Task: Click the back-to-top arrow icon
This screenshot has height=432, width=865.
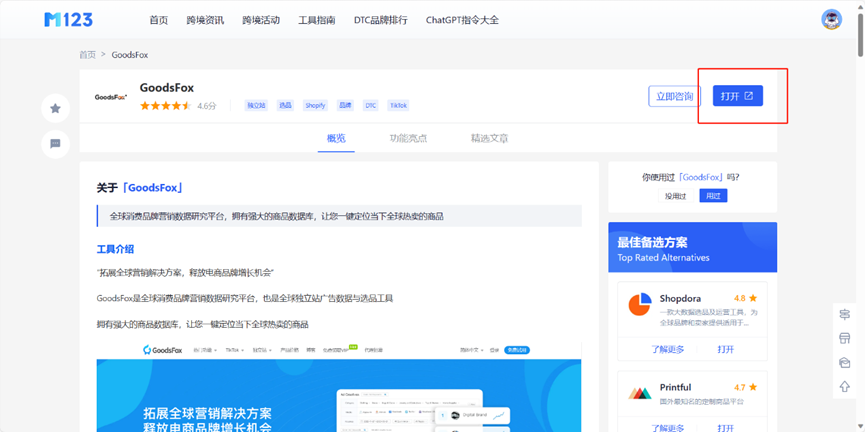Action: 844,386
